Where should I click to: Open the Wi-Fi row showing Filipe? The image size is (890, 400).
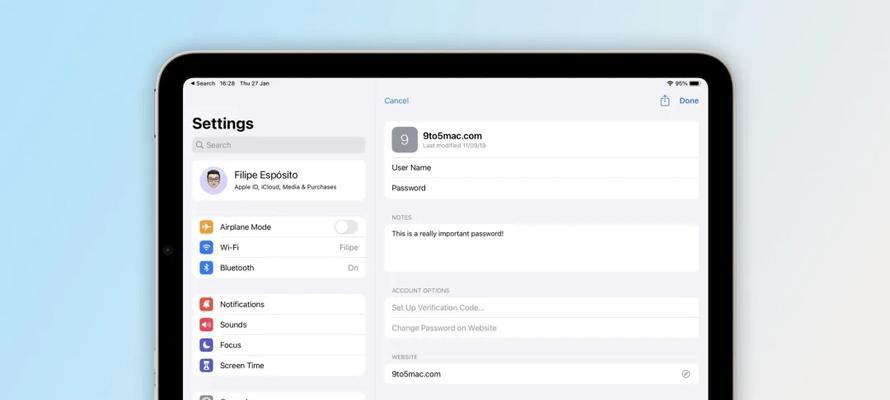(279, 247)
